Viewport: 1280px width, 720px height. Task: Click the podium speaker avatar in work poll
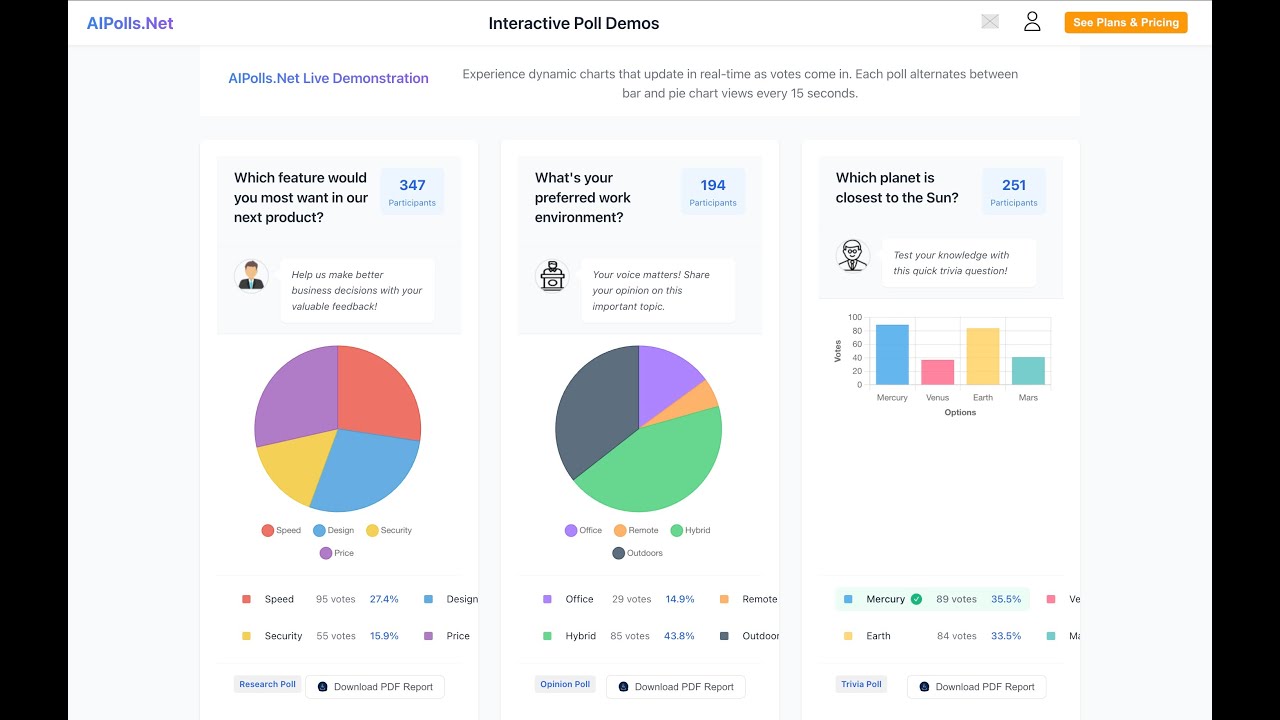click(x=552, y=275)
